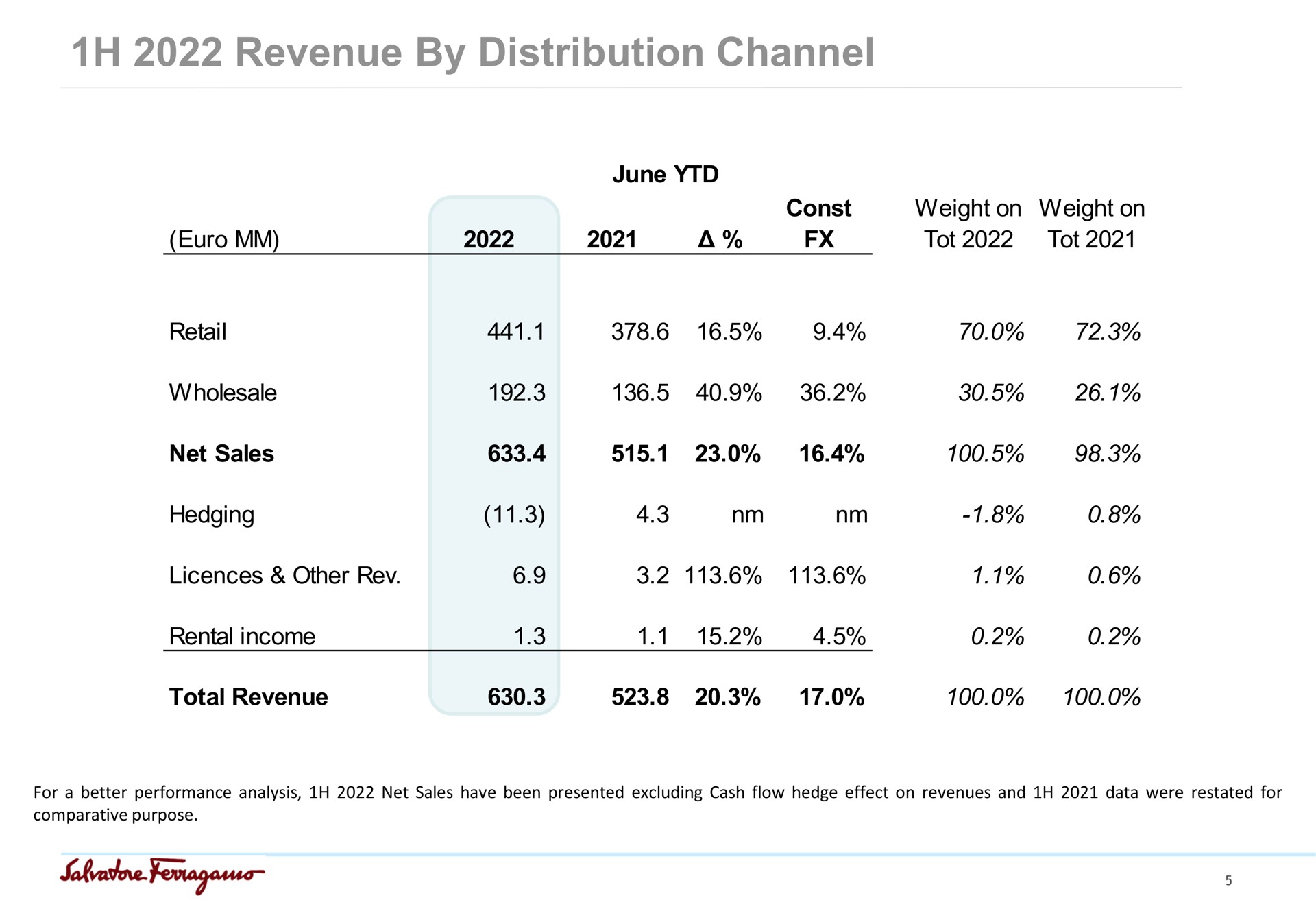Click Rental income 2021 value 1.1
The height and width of the screenshot is (911, 1316).
(x=653, y=637)
